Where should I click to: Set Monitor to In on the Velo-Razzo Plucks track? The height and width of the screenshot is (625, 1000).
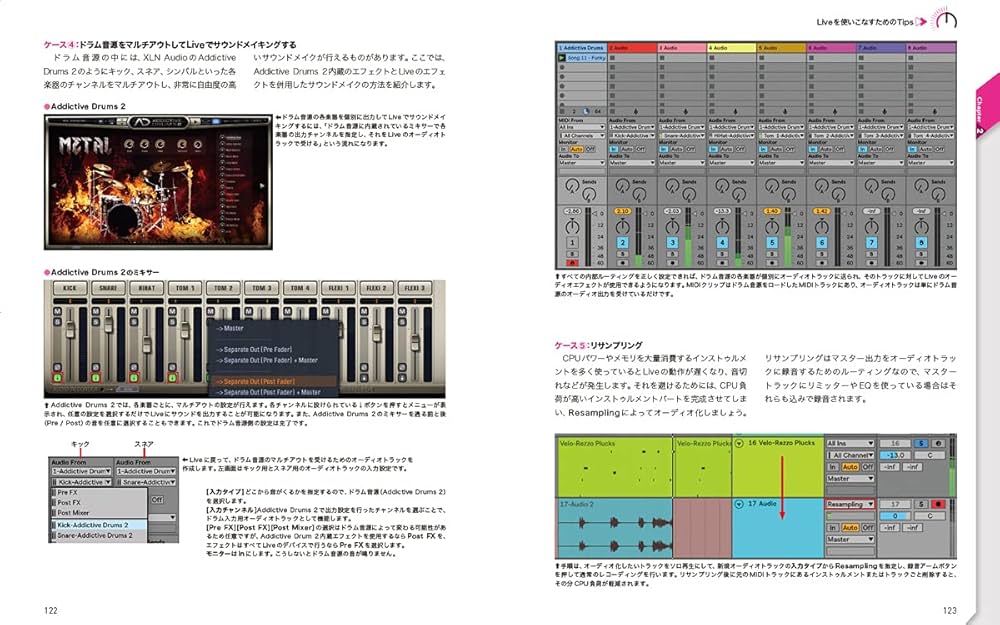833,464
